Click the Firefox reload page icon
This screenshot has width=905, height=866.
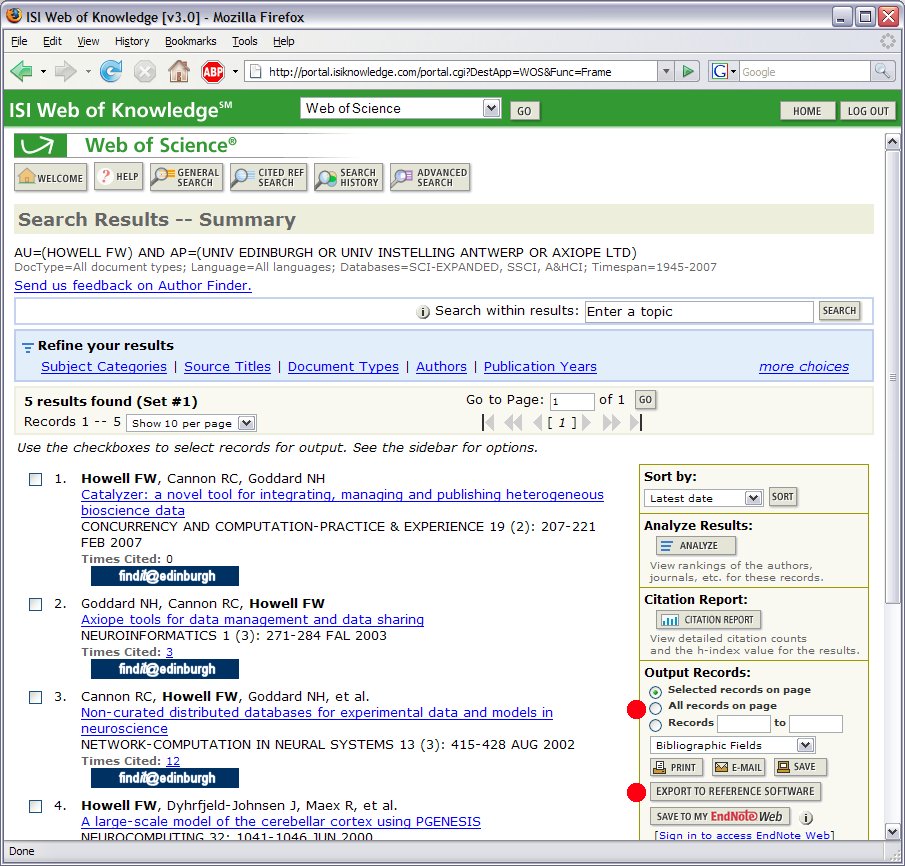111,71
